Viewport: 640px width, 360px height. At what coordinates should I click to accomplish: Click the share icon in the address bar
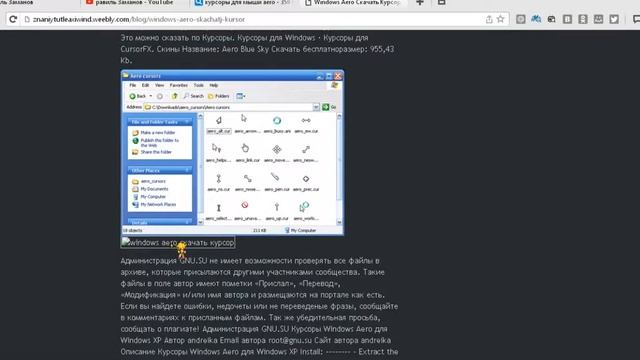point(489,19)
